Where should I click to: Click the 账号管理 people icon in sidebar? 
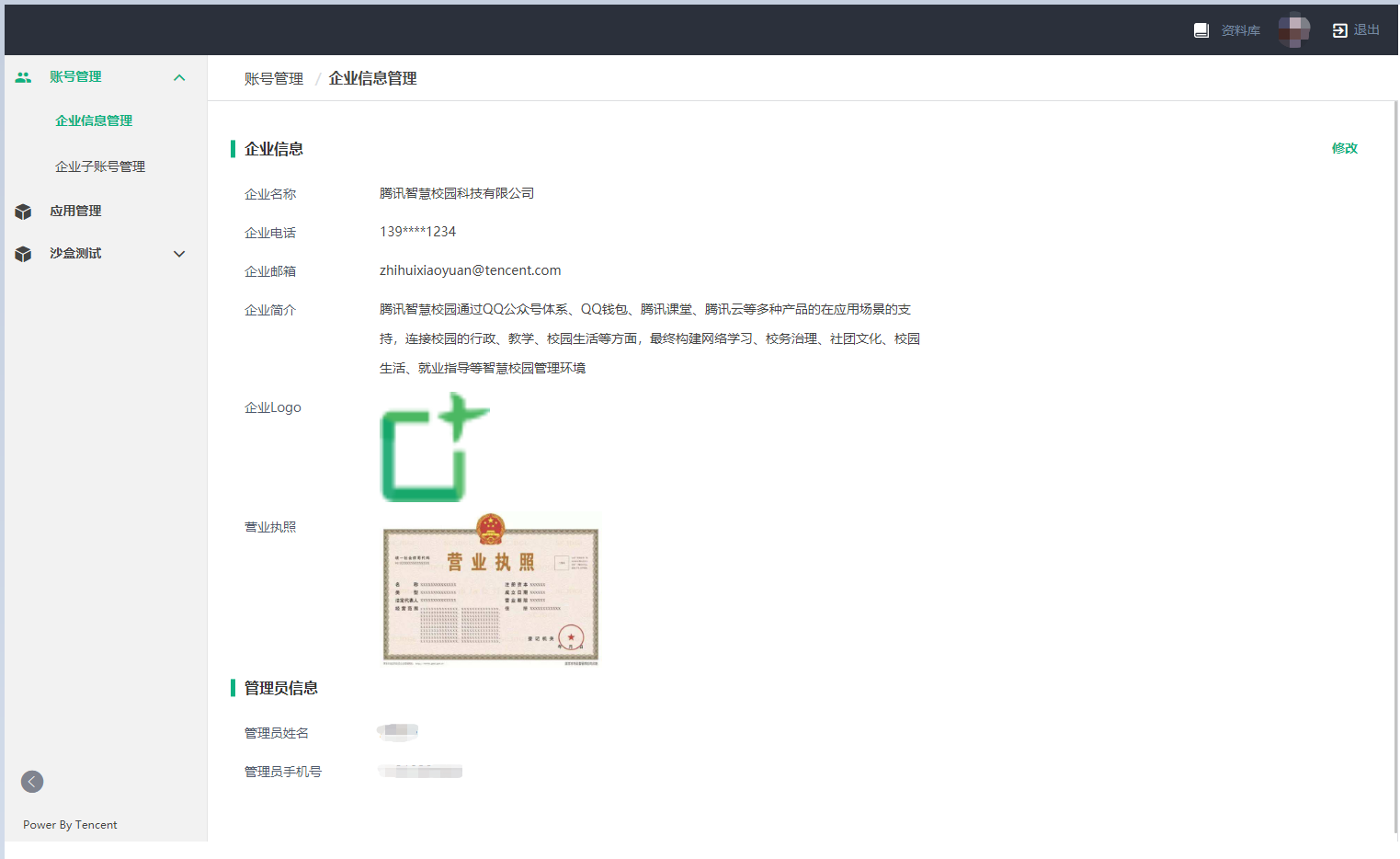point(23,77)
